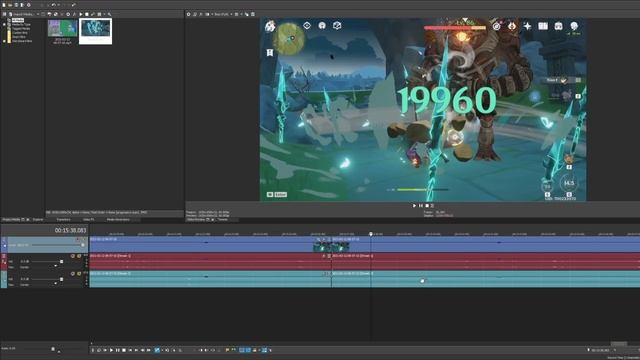This screenshot has width=640, height=360.
Task: Expand the Media By Type tree node
Action: [x=4, y=24]
